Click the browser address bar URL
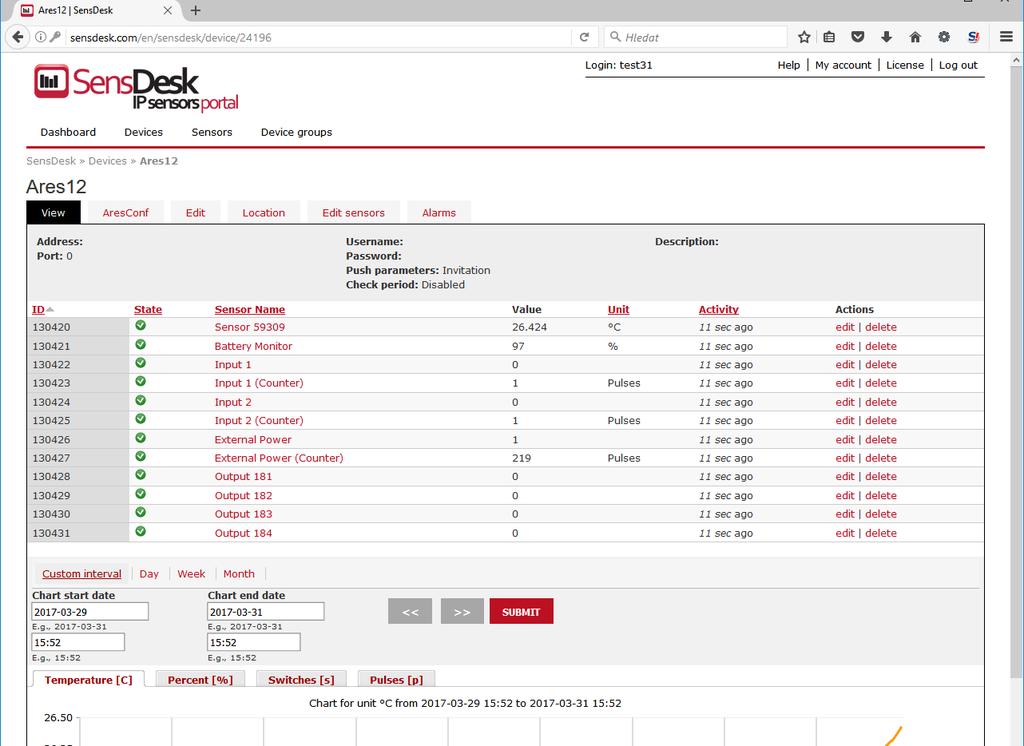Screen dimensions: 1024x746 (170, 37)
